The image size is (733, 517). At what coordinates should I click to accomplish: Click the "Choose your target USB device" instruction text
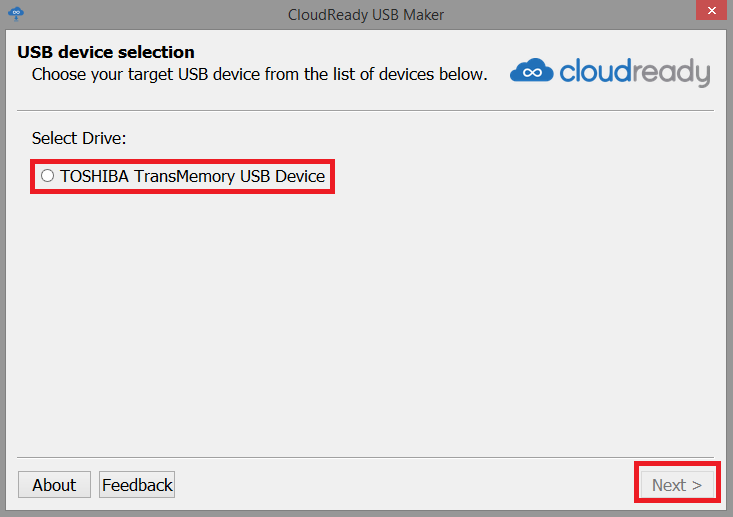pos(259,74)
